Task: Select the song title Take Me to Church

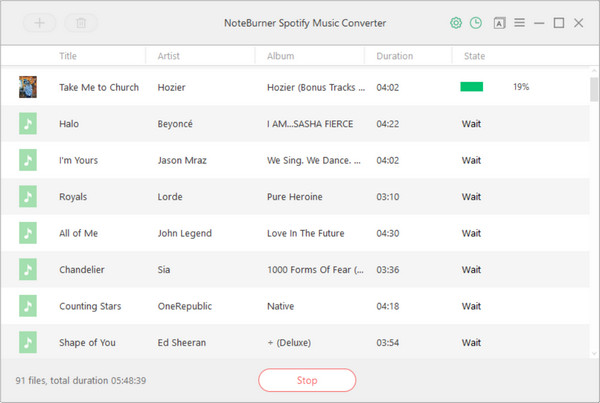Action: point(99,87)
